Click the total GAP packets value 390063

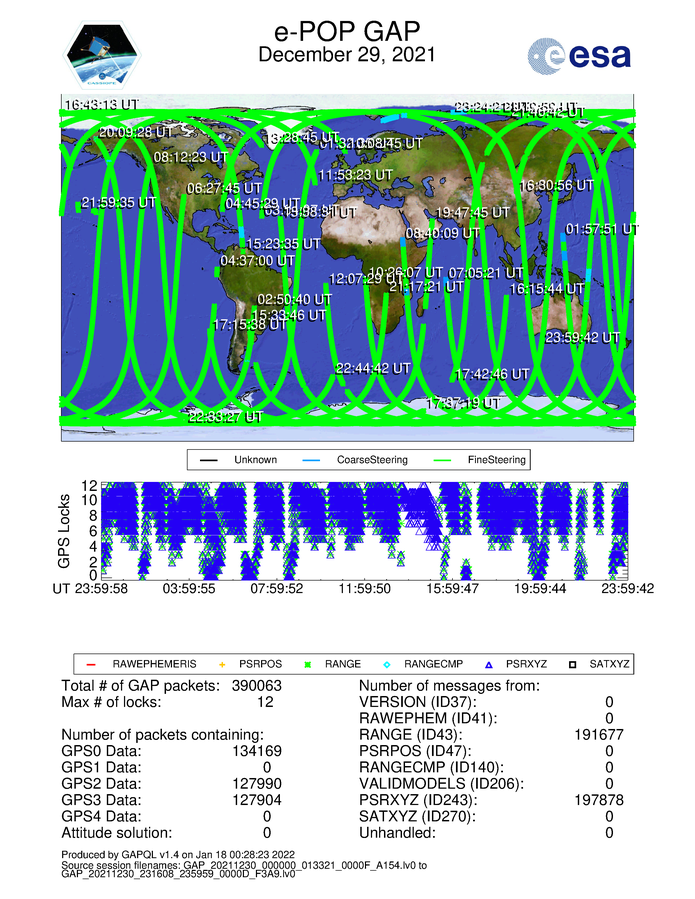pos(257,686)
